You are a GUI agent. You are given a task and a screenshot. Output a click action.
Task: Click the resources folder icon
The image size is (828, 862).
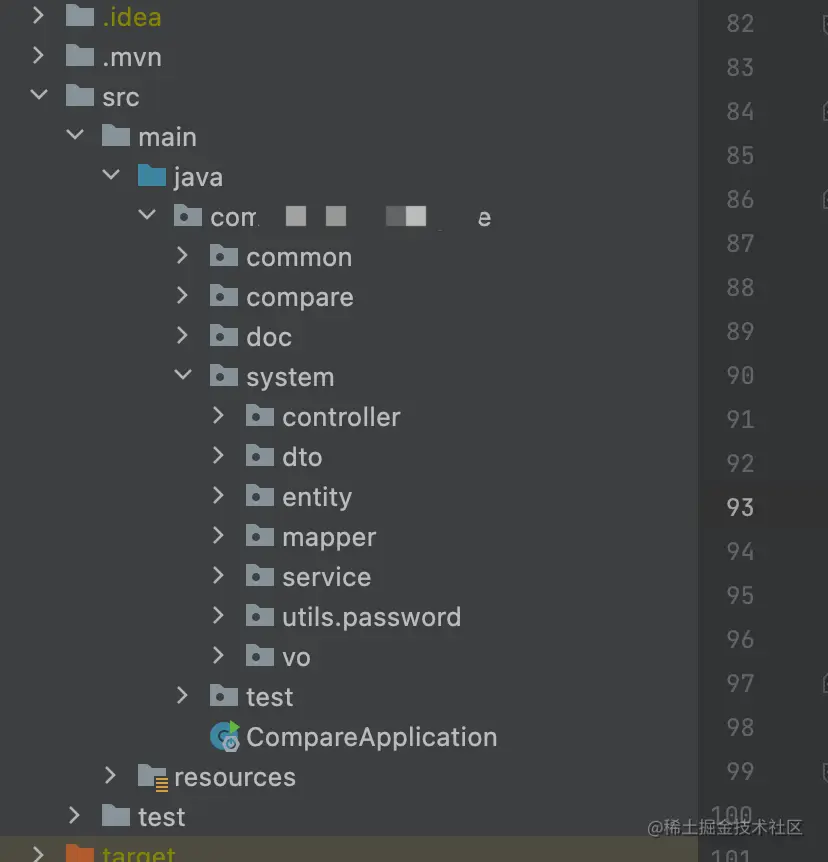pyautogui.click(x=152, y=777)
